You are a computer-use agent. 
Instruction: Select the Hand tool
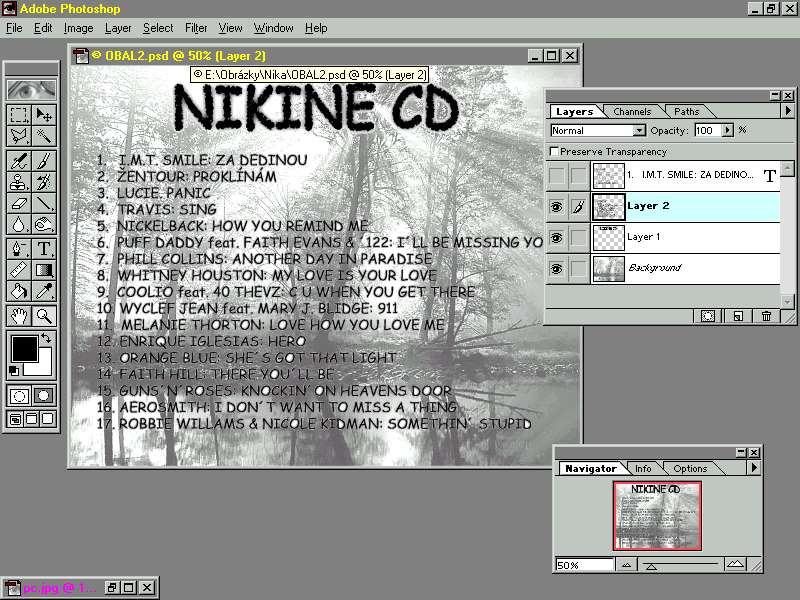pyautogui.click(x=19, y=316)
